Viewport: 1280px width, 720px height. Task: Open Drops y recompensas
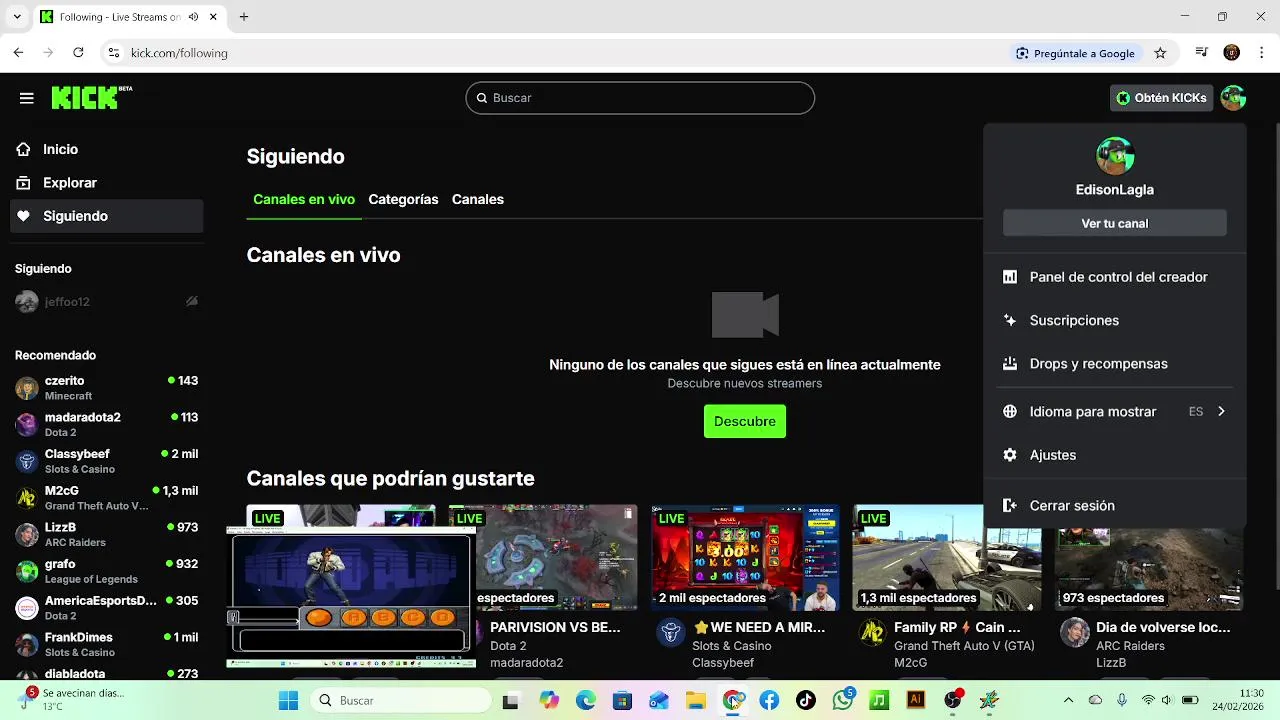[x=1115, y=364]
